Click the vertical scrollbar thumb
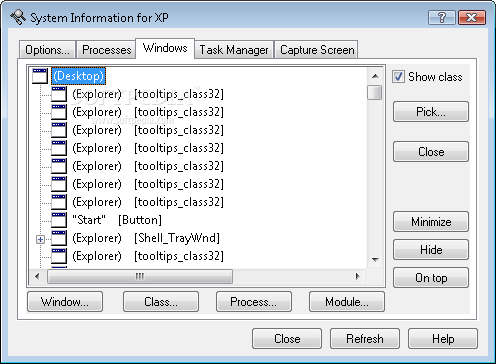The width and height of the screenshot is (496, 364). [x=375, y=92]
